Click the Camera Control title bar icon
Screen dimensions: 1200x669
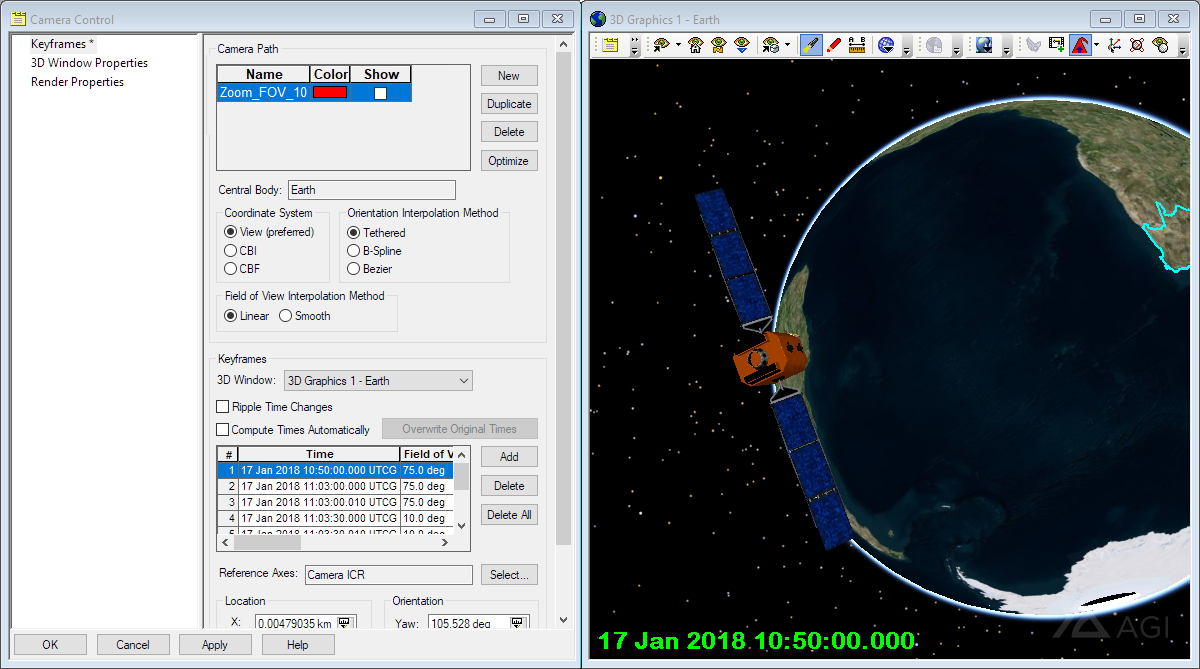pyautogui.click(x=18, y=19)
